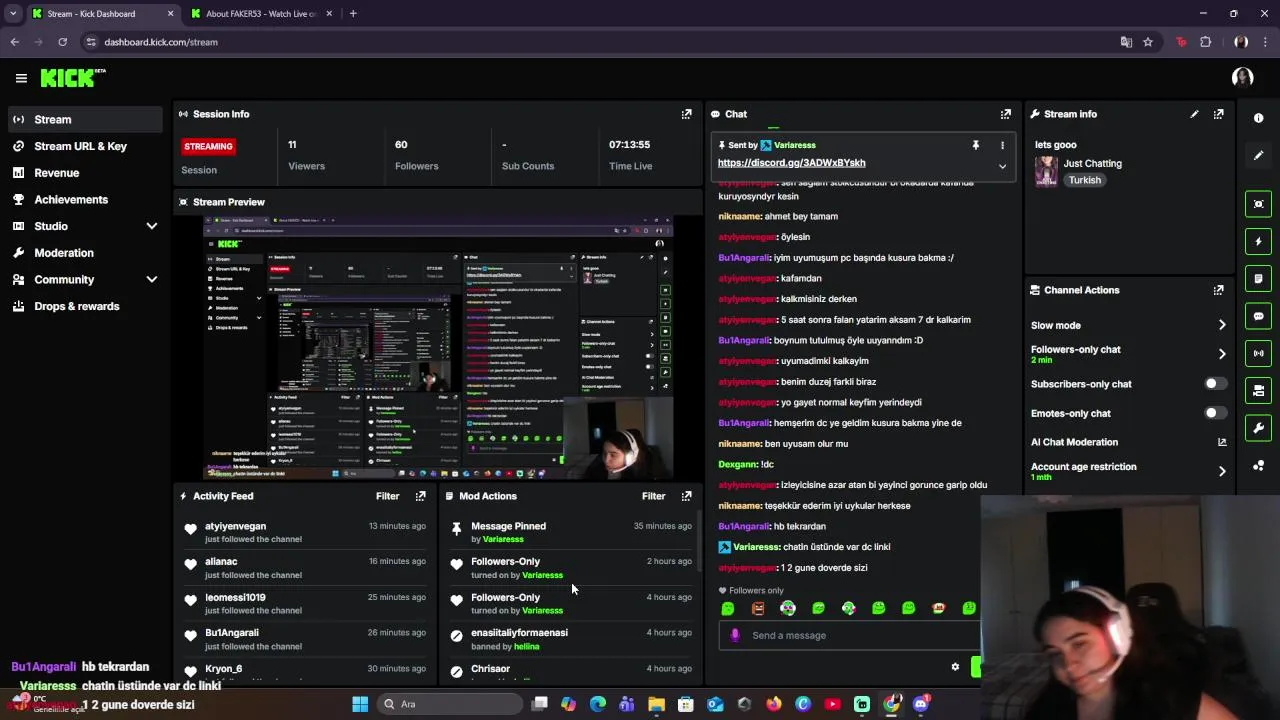1280x720 pixels.
Task: Expand the Community submenu chevron
Action: click(x=152, y=280)
